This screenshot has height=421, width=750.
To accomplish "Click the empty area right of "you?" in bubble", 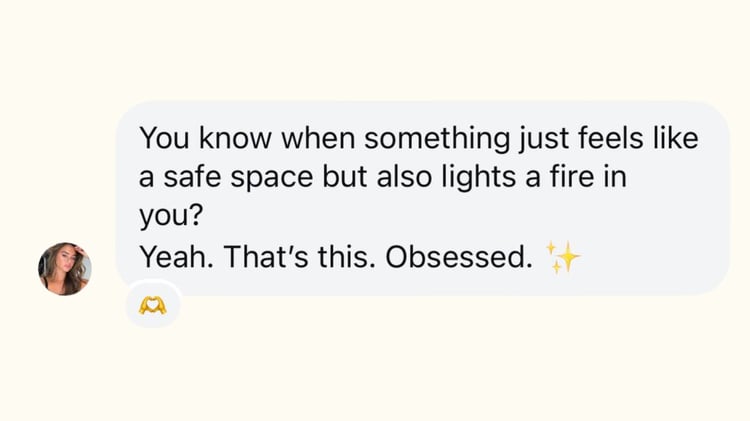I will click(450, 215).
